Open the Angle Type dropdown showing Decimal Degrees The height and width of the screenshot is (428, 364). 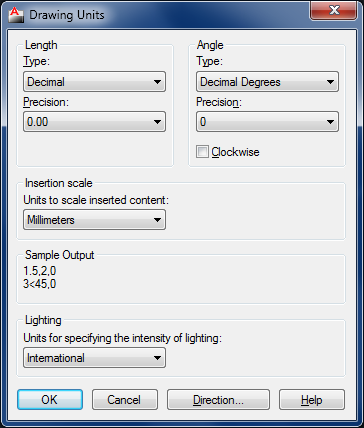click(x=267, y=82)
